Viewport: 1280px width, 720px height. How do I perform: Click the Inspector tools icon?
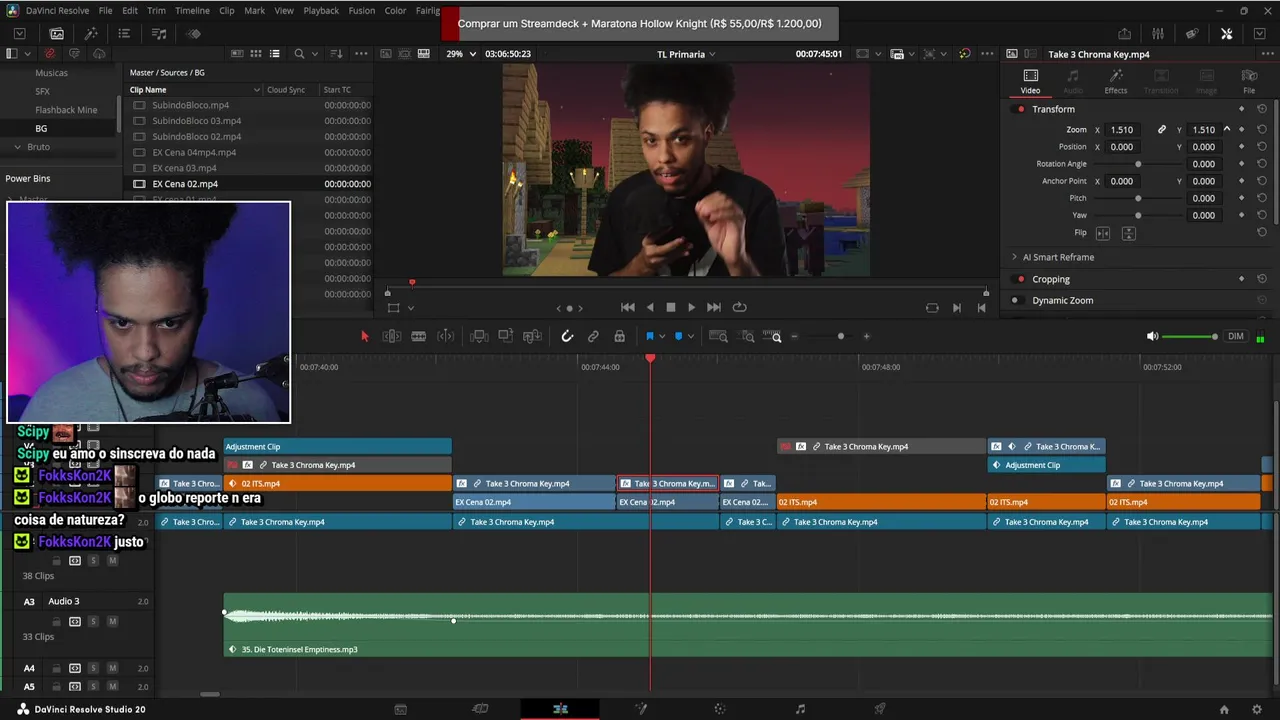(1227, 33)
